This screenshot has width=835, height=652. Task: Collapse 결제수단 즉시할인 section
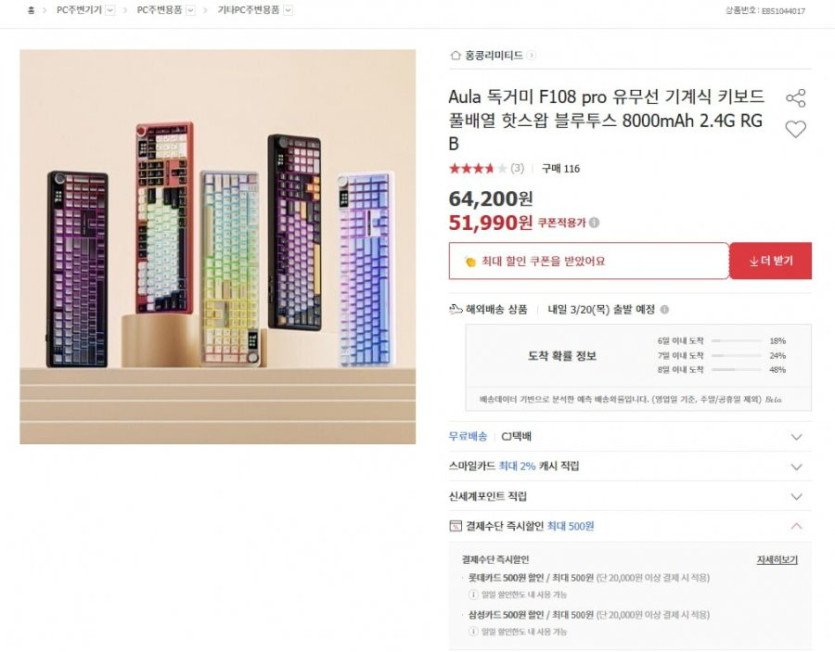pyautogui.click(x=630, y=526)
